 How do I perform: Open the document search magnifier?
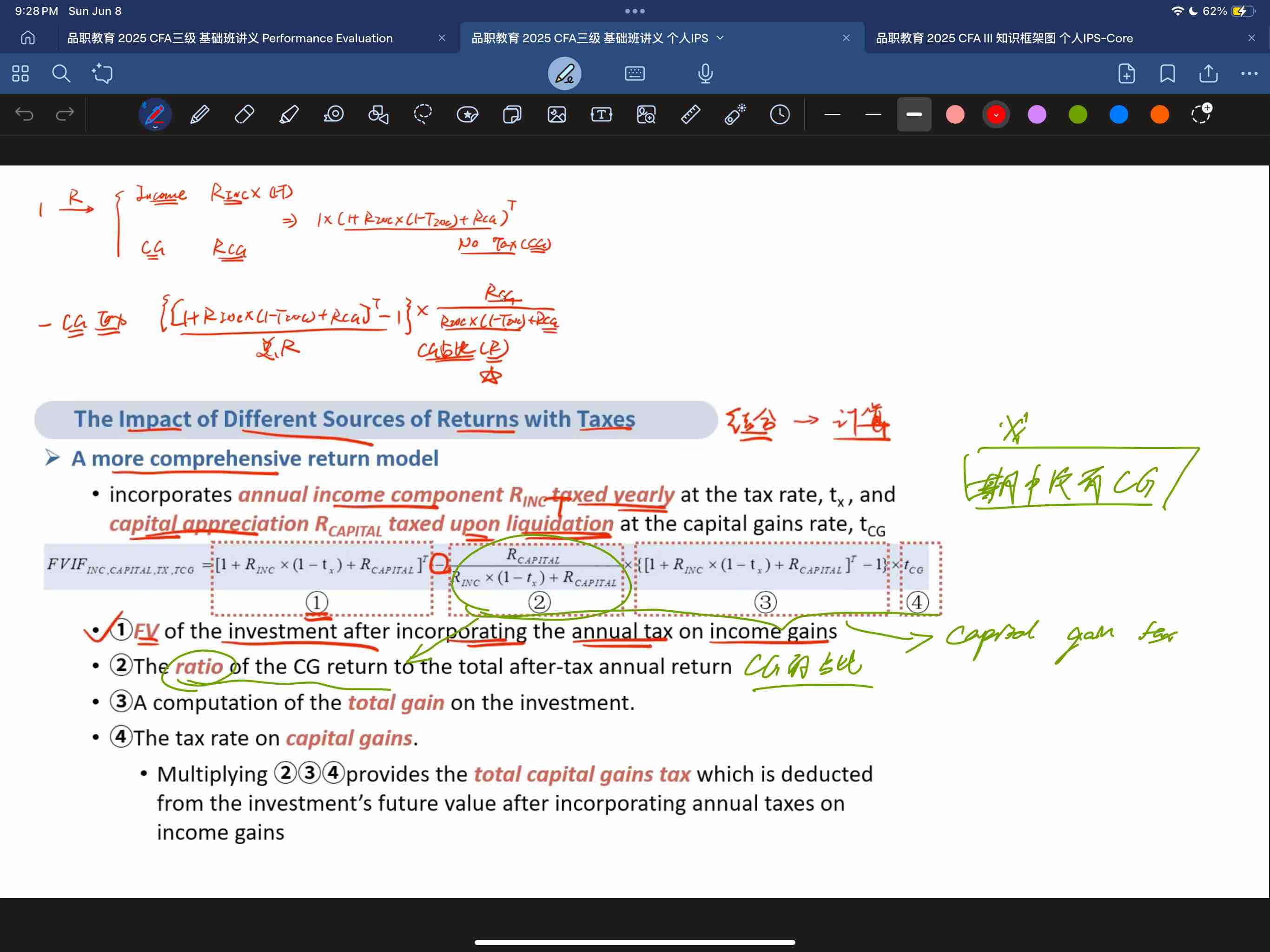[x=61, y=73]
